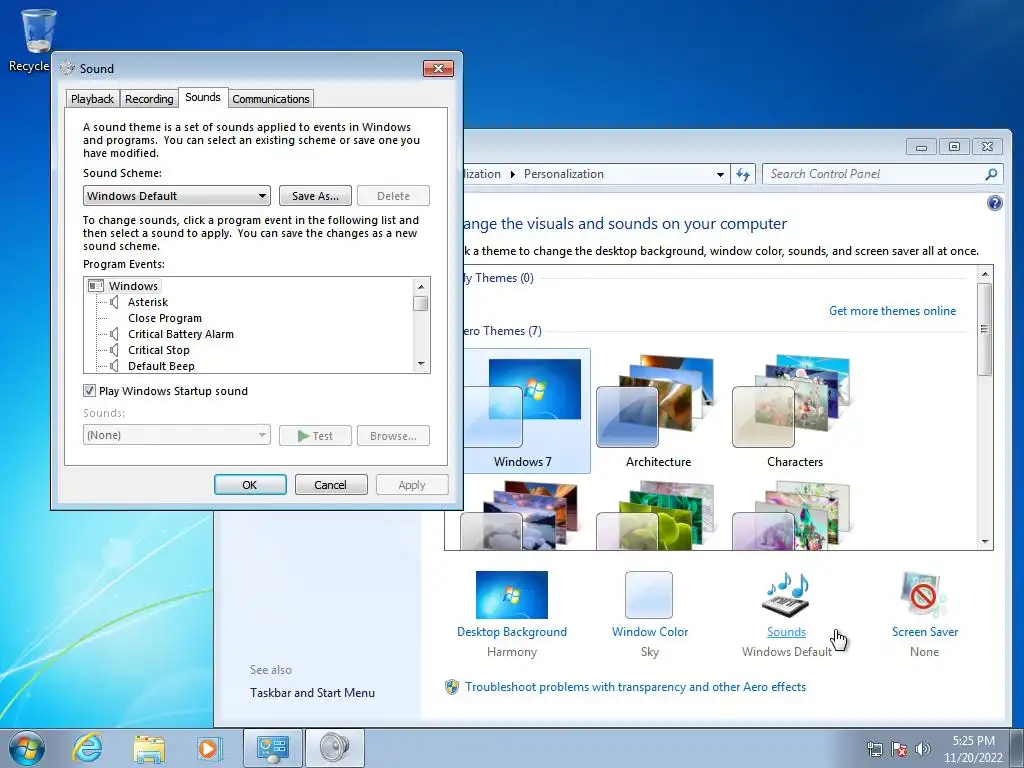Click the Save As button
Image resolution: width=1024 pixels, height=768 pixels.
click(315, 196)
